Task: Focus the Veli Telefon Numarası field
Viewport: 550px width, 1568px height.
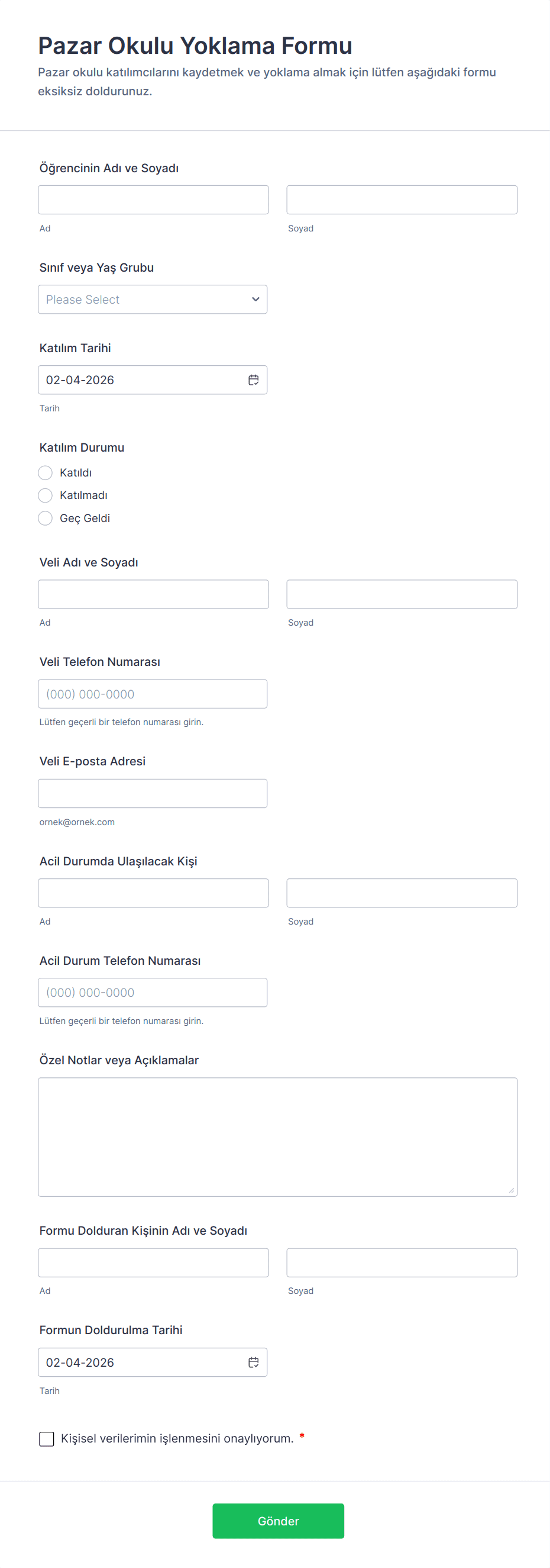Action: tap(153, 694)
